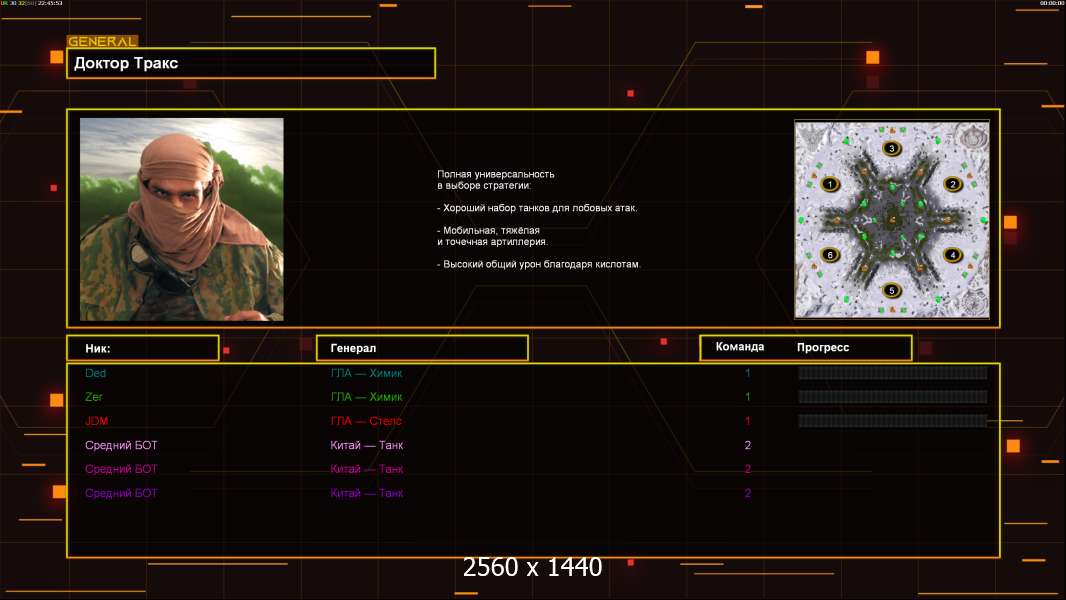Pick start position 3 at the map top
This screenshot has width=1066, height=600.
(892, 149)
